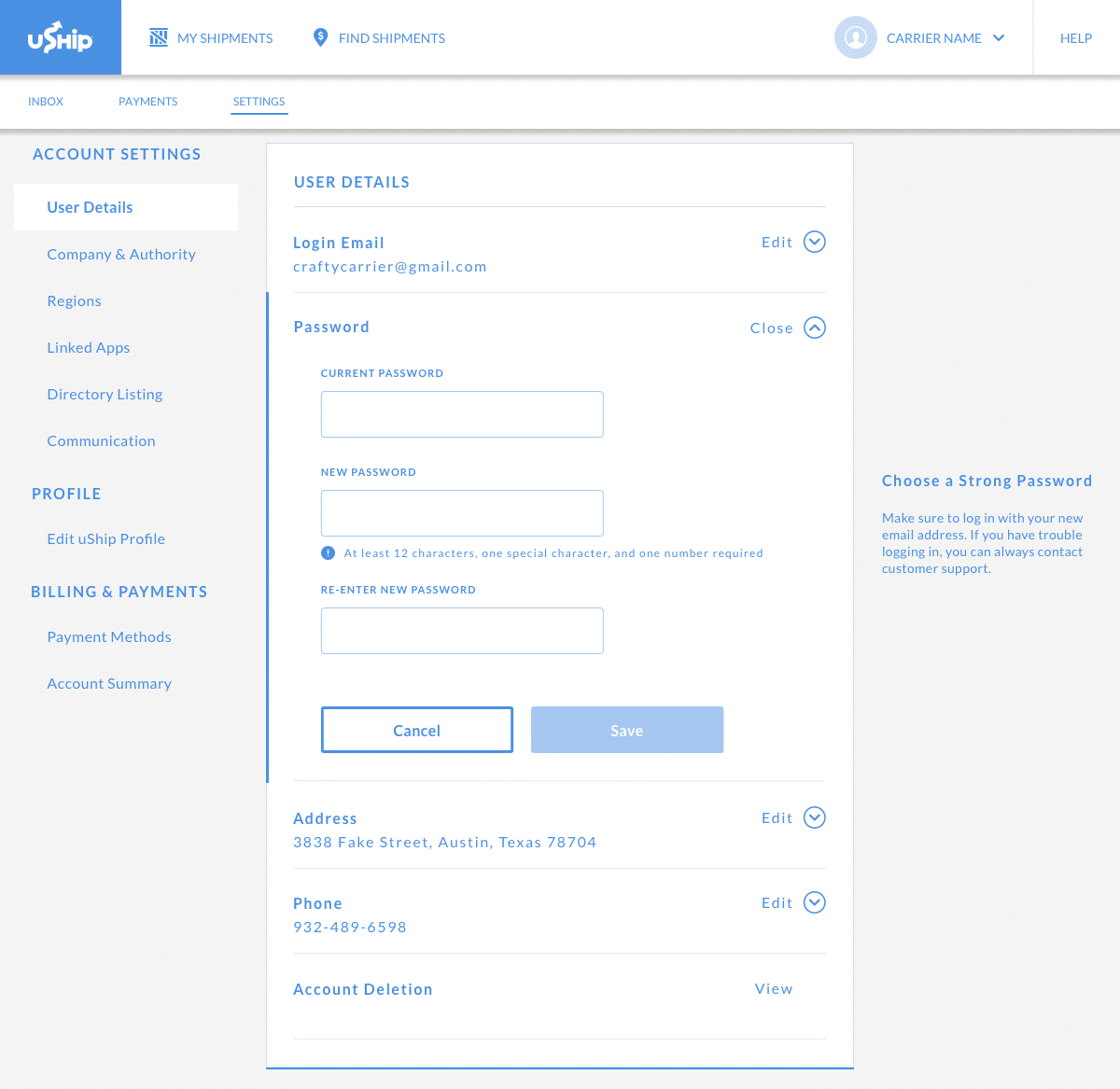The width and height of the screenshot is (1120, 1089).
Task: Switch to the Payments tab
Action: [148, 102]
